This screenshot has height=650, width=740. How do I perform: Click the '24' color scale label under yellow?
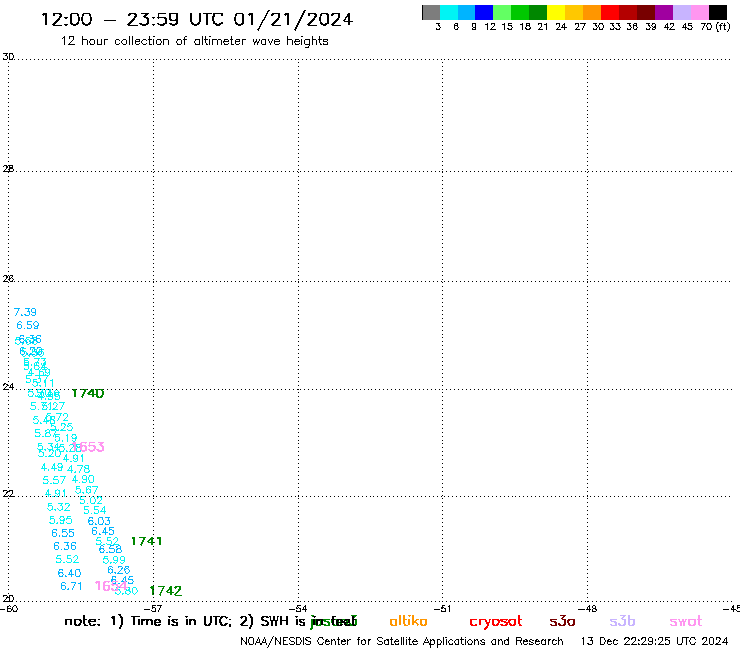coord(561,27)
